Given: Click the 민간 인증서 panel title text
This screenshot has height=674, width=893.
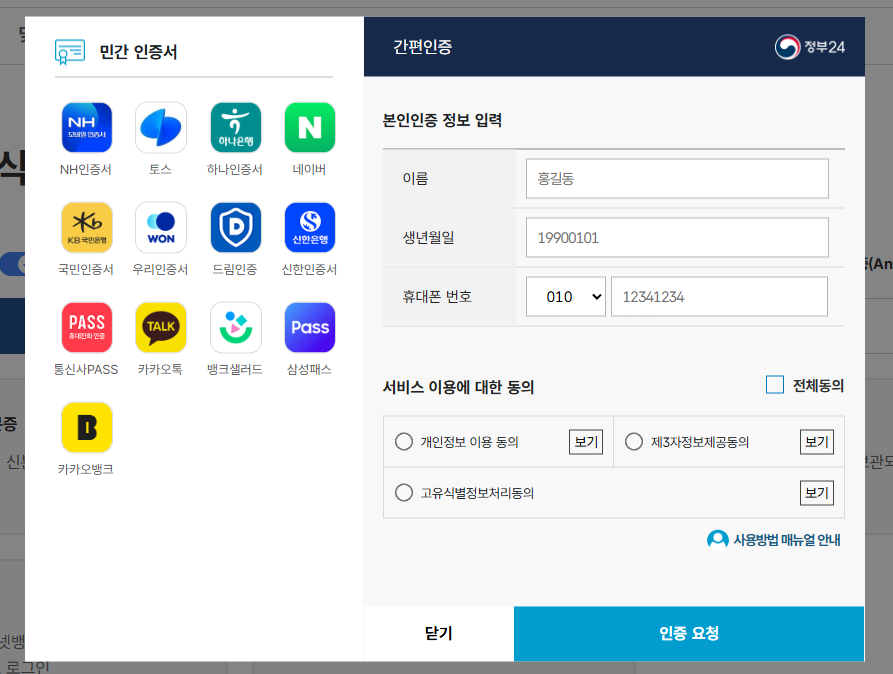Looking at the screenshot, I should click(x=138, y=52).
